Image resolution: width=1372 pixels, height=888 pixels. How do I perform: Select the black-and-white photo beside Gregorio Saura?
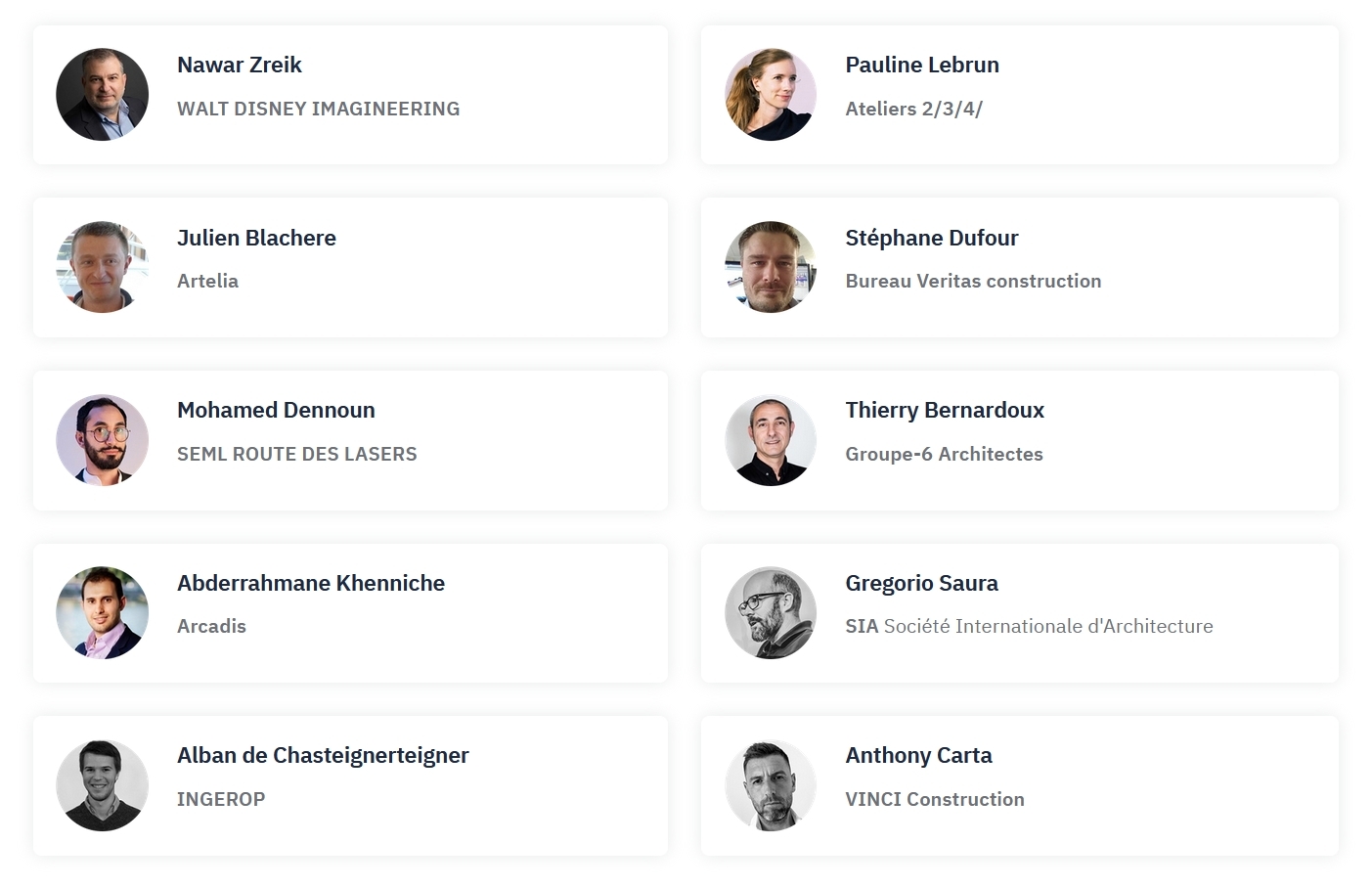pyautogui.click(x=771, y=612)
